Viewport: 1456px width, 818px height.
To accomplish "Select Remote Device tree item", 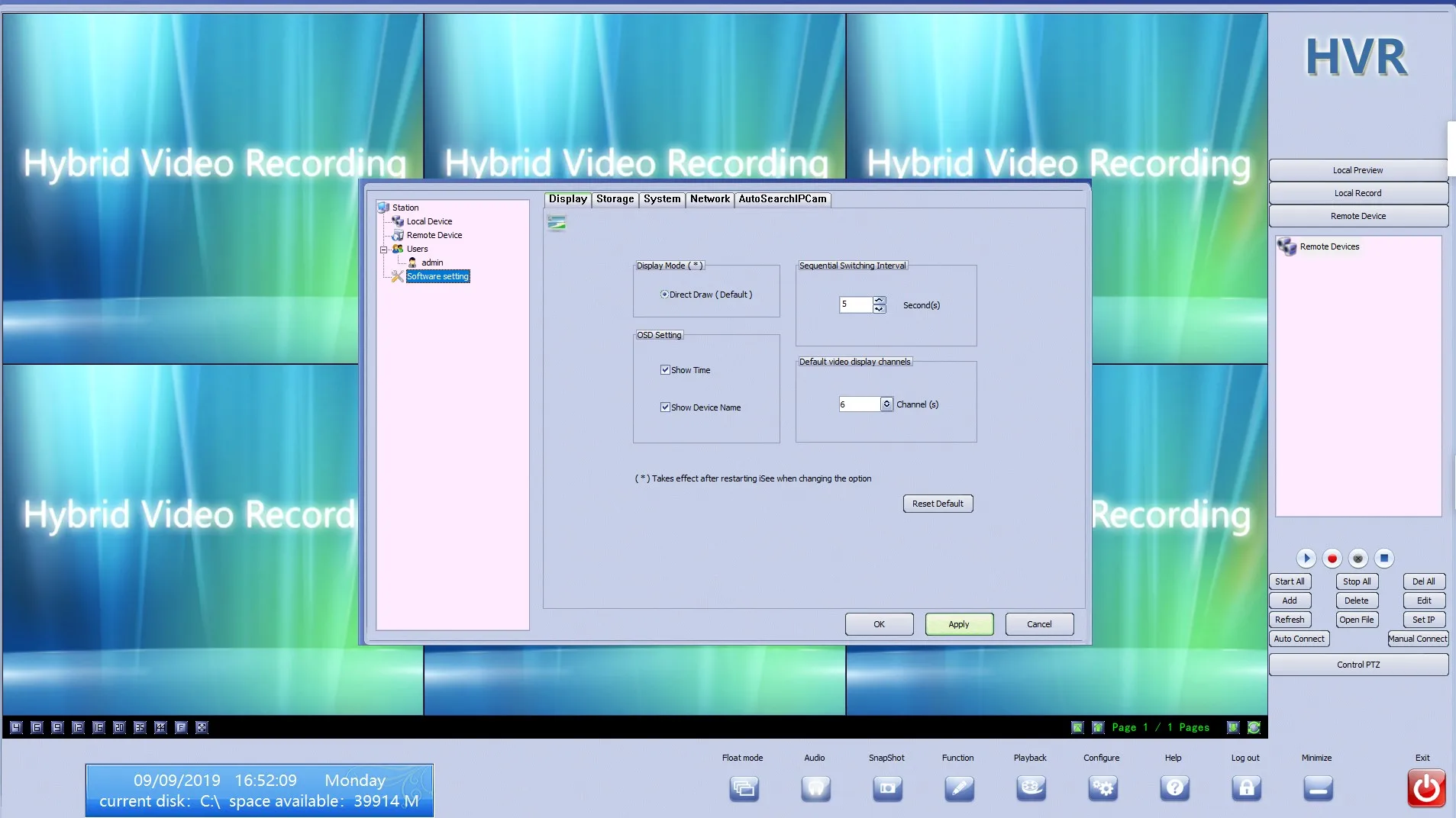I will point(434,235).
